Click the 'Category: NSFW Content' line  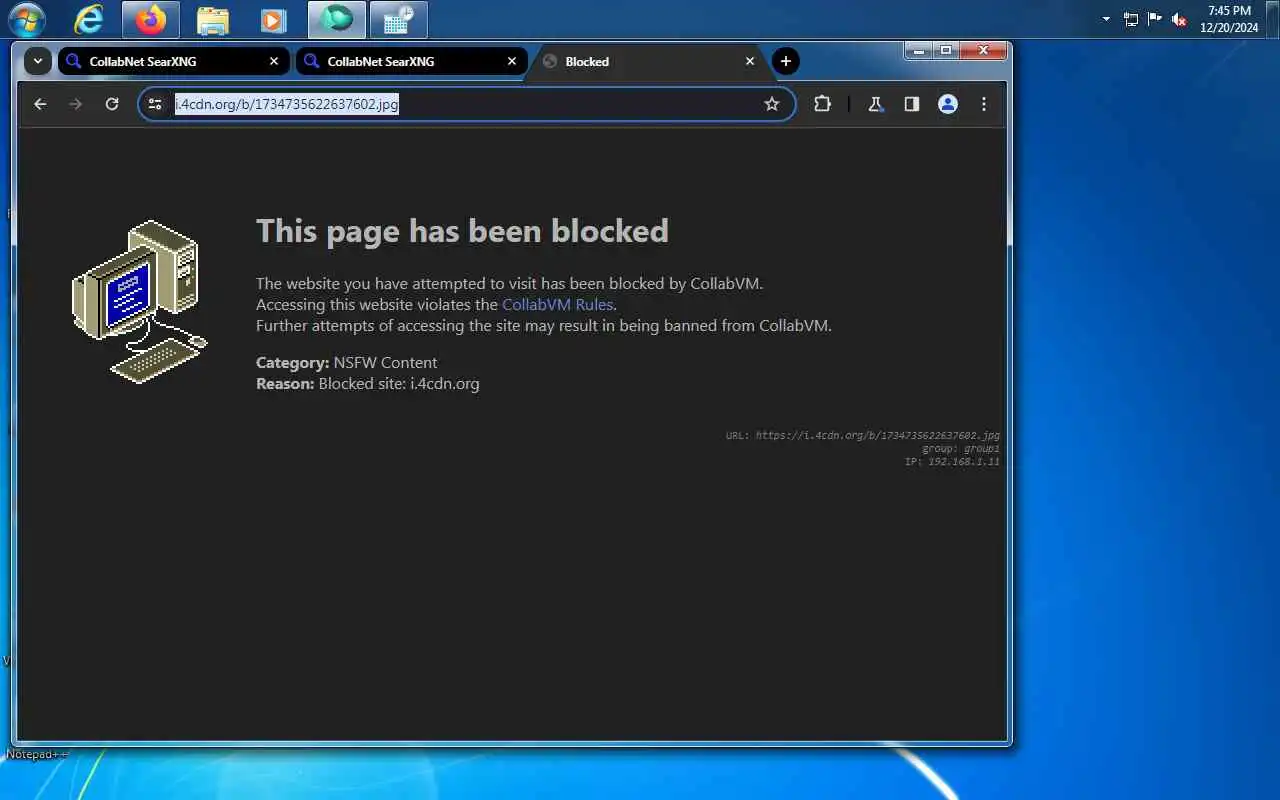click(x=346, y=362)
